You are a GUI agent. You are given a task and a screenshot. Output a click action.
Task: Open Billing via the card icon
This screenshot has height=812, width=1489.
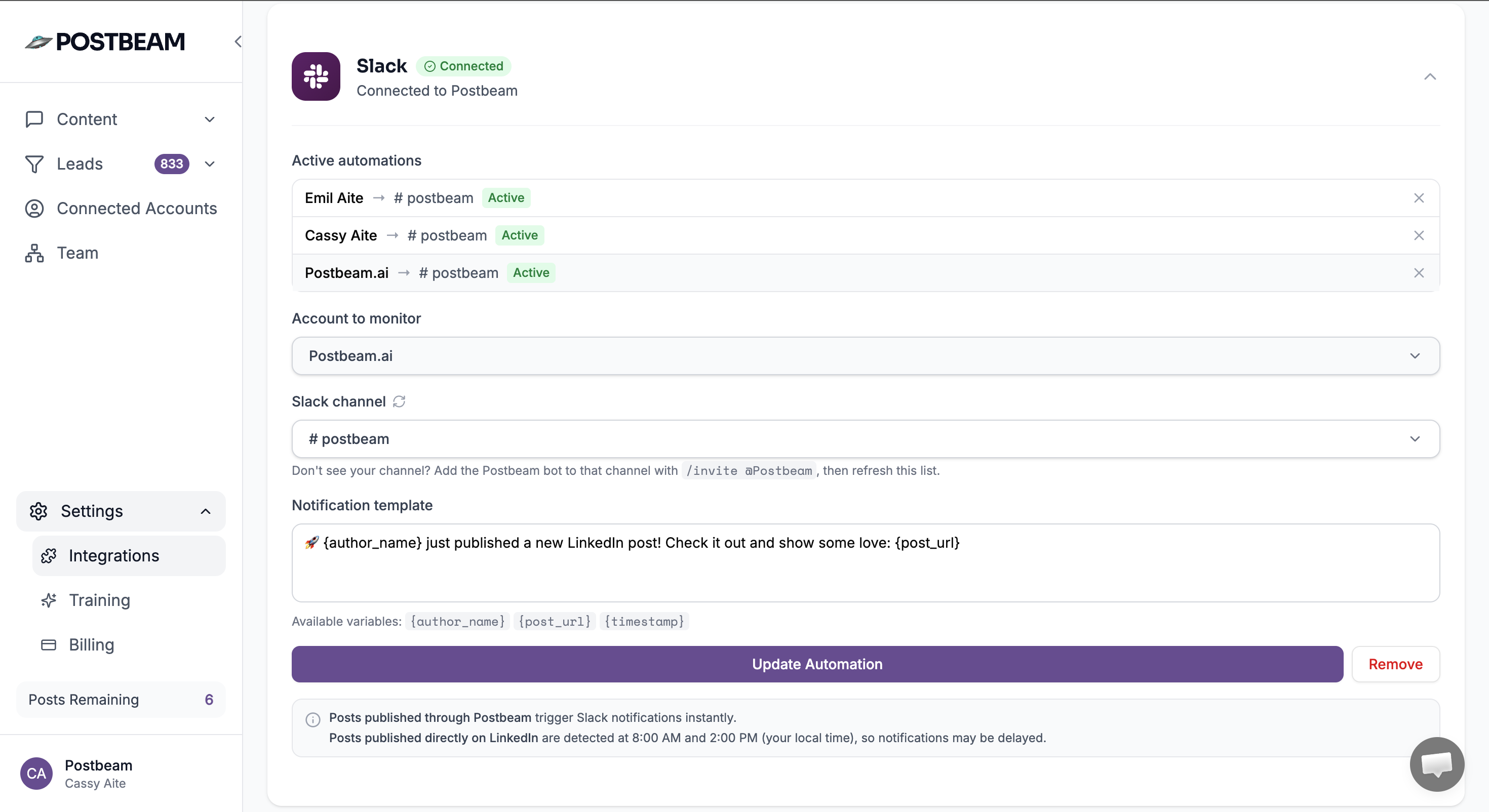click(49, 645)
